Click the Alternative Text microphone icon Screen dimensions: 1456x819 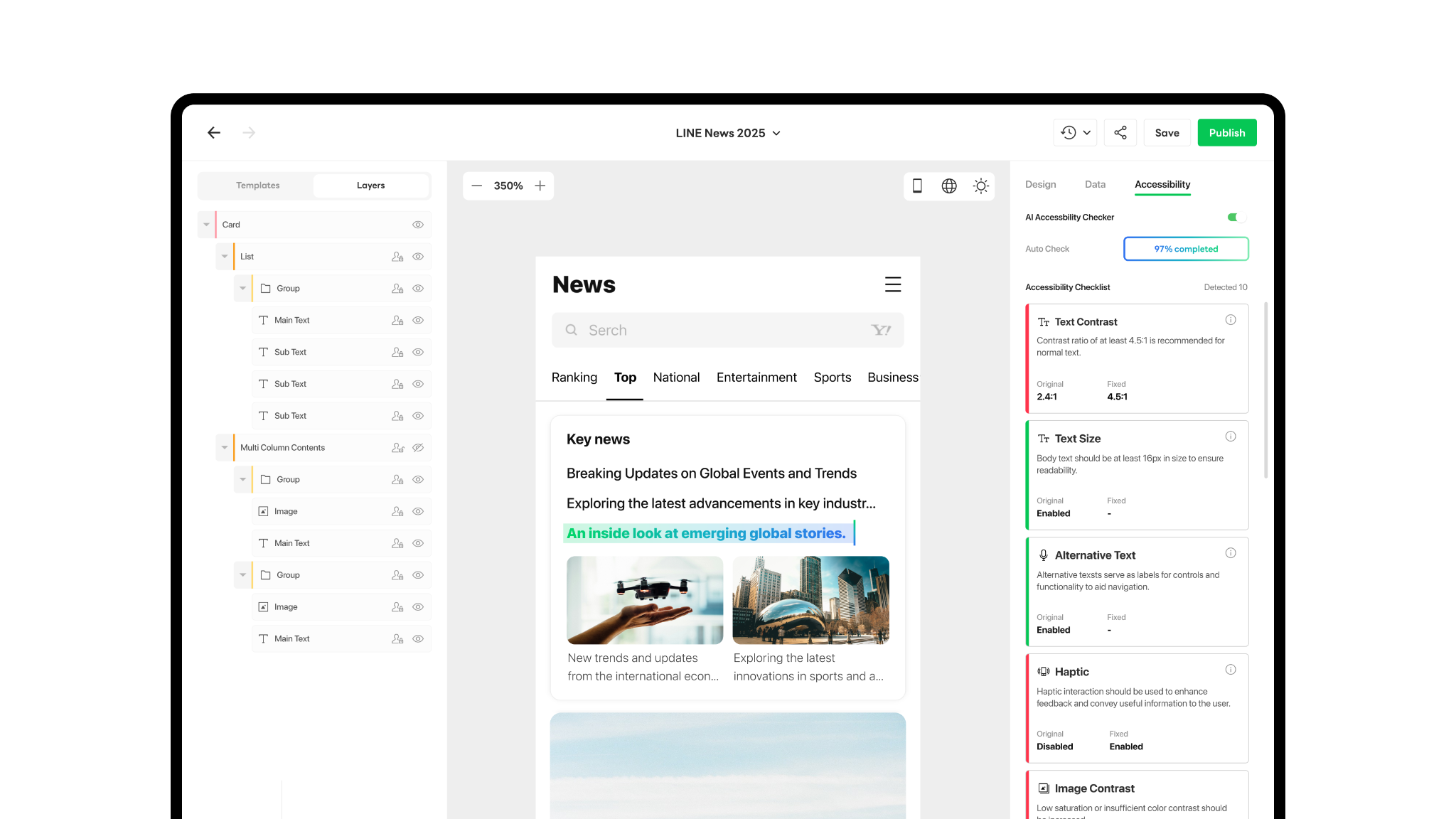click(1044, 555)
